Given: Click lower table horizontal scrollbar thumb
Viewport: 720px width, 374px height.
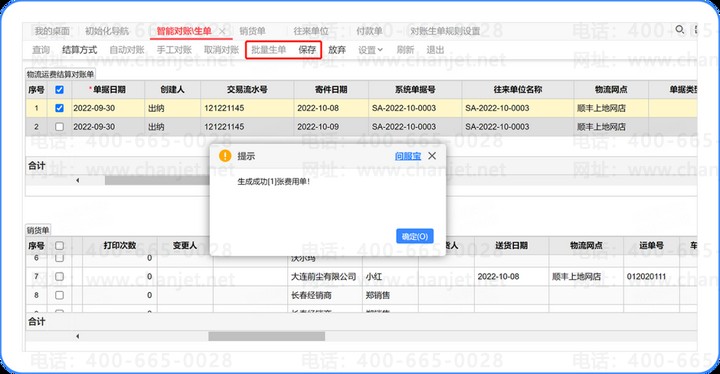Looking at the screenshot, I should 267,336.
